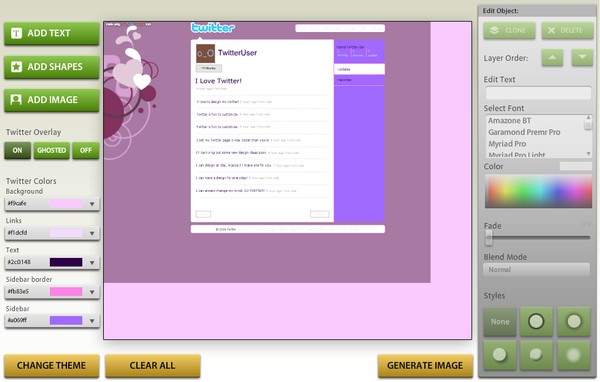600x382 pixels.
Task: Move layer up with Layer Order arrow
Action: pos(552,58)
